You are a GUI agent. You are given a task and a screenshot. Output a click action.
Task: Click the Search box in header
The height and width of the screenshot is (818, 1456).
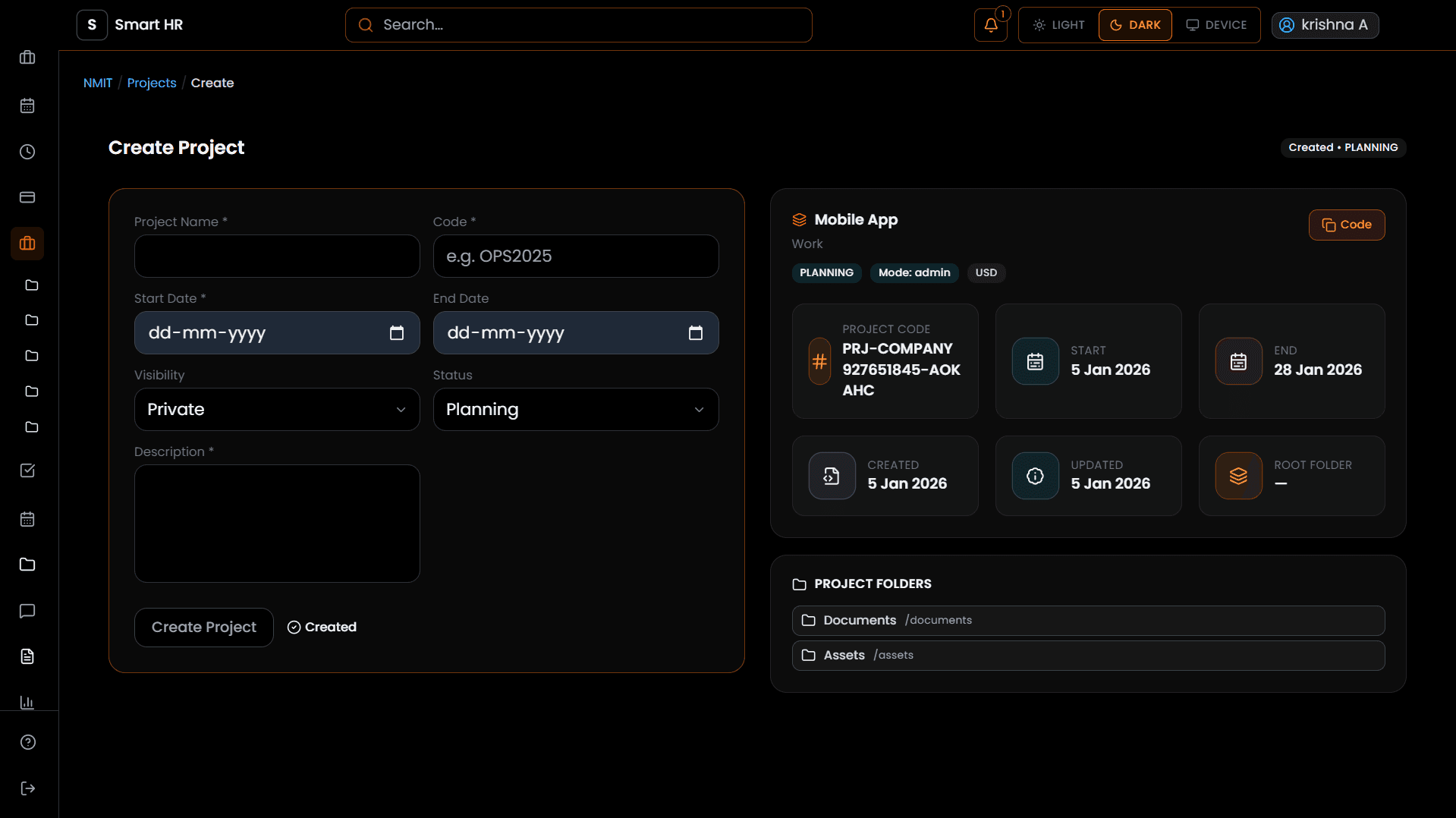[579, 25]
